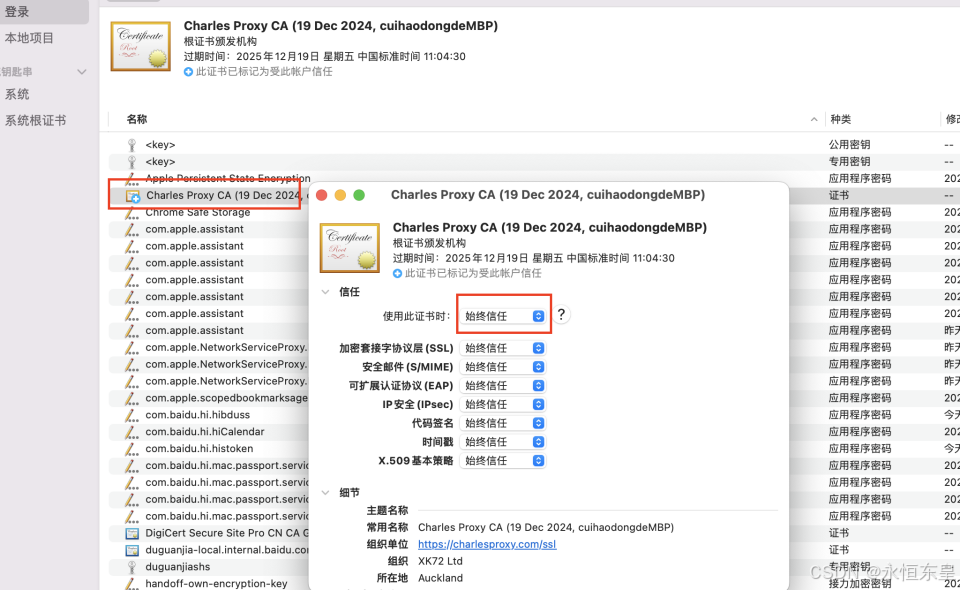Click the help question mark button
The height and width of the screenshot is (590, 960).
561,315
